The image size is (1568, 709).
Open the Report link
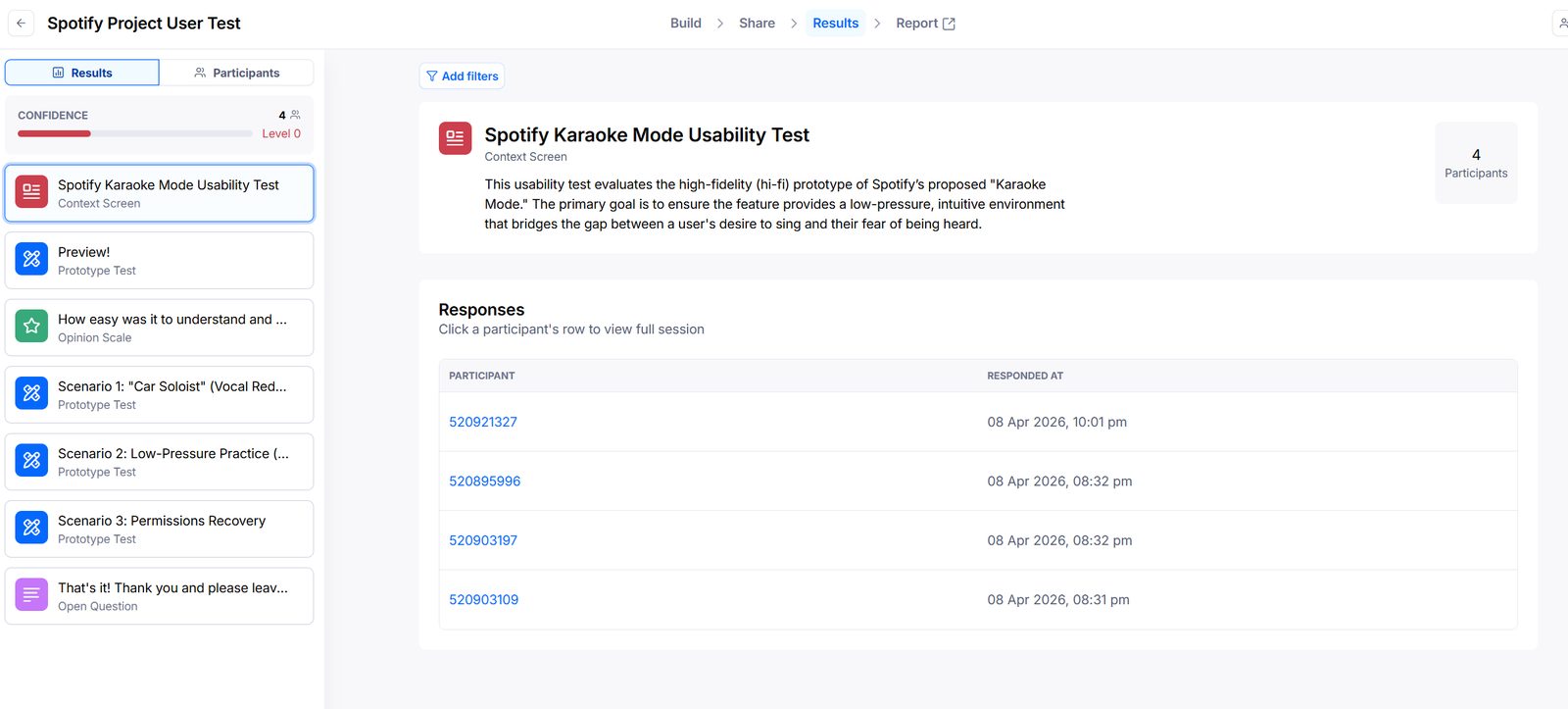pos(925,23)
